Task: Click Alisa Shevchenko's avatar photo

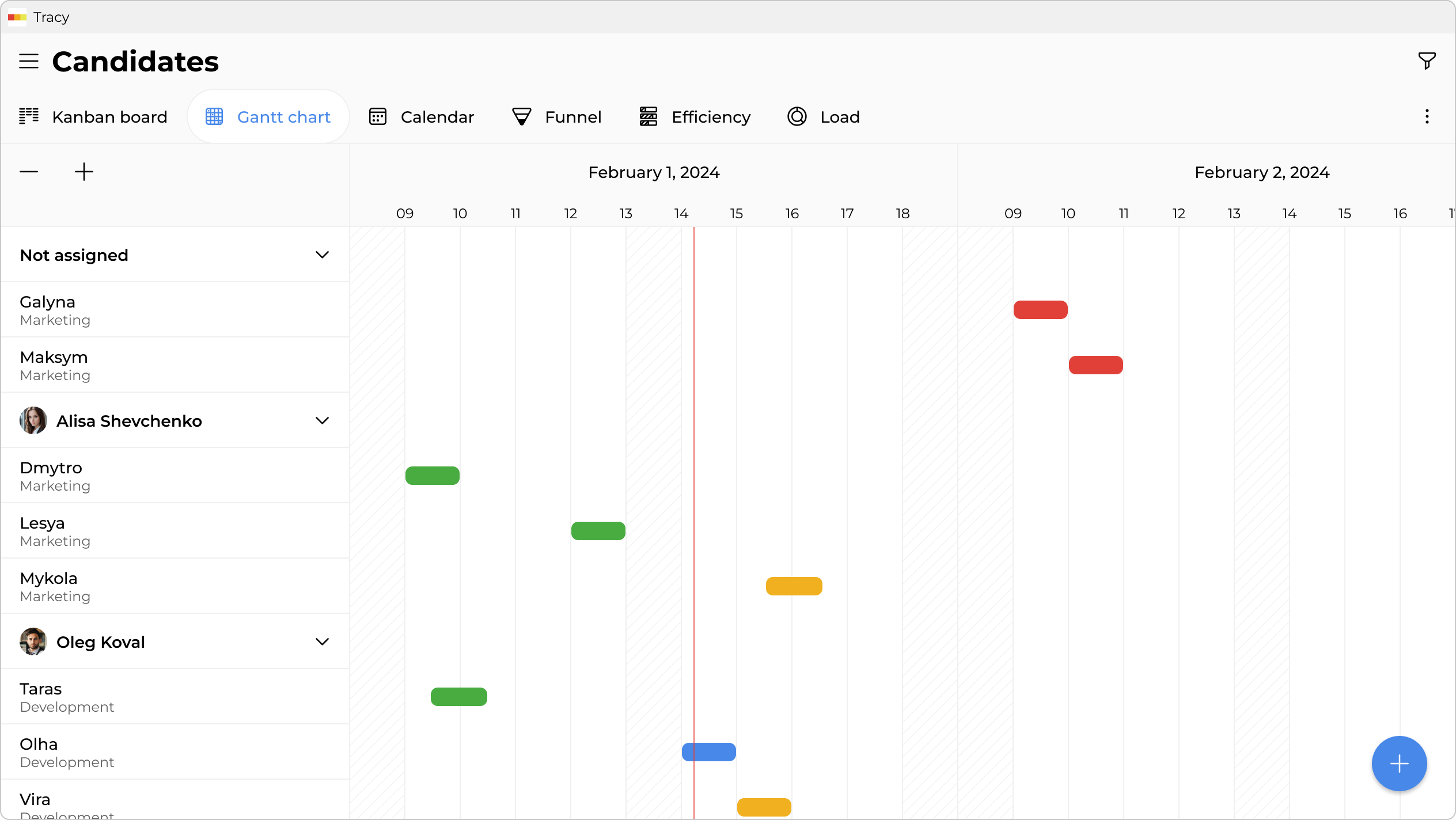Action: click(33, 420)
